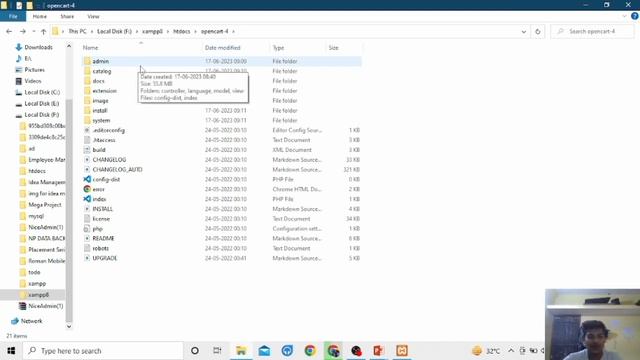Select the install folder
Image resolution: width=640 pixels, height=360 pixels.
[x=100, y=111]
